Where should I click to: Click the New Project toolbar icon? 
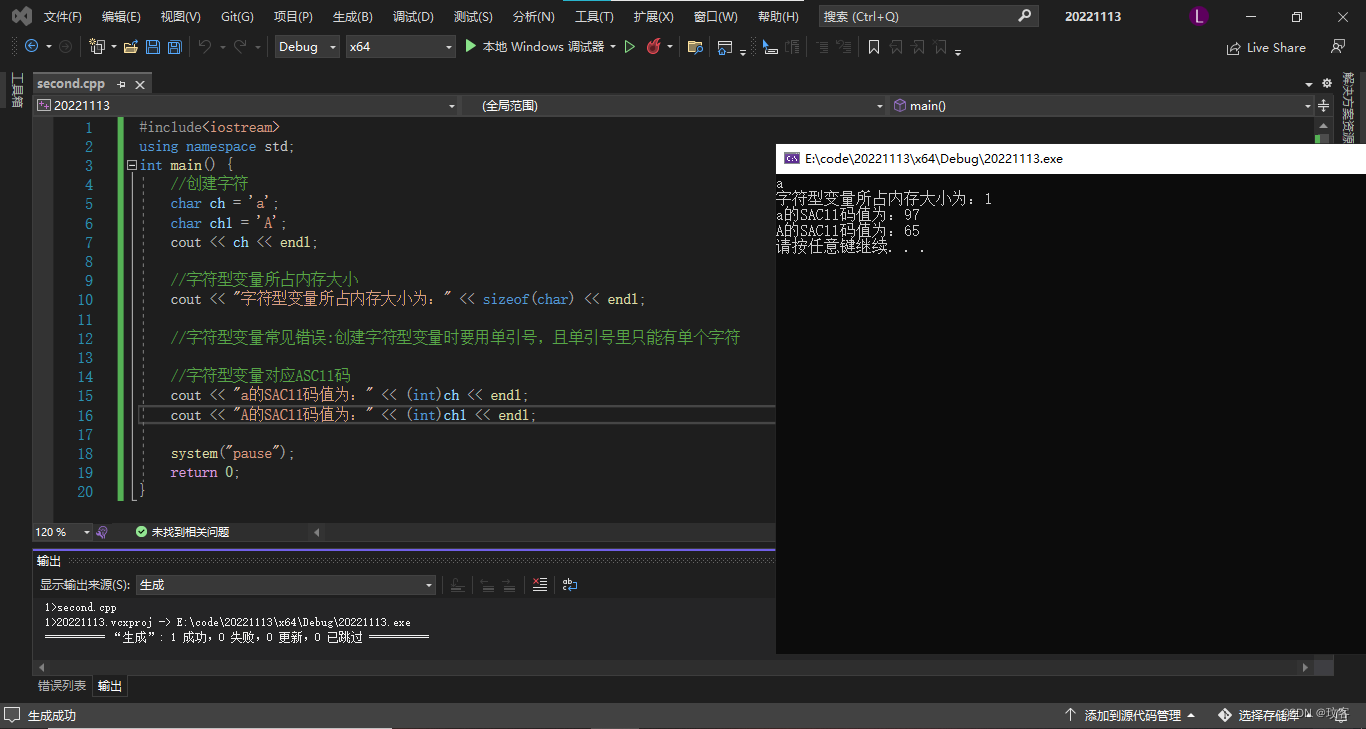click(98, 46)
